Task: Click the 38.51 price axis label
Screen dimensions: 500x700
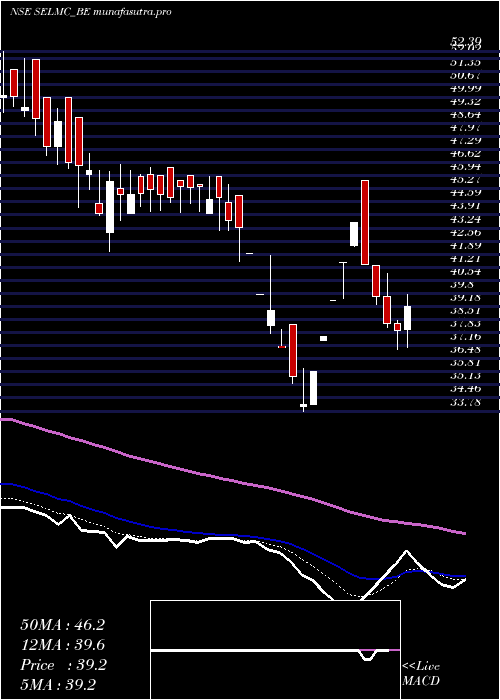Action: click(x=464, y=311)
